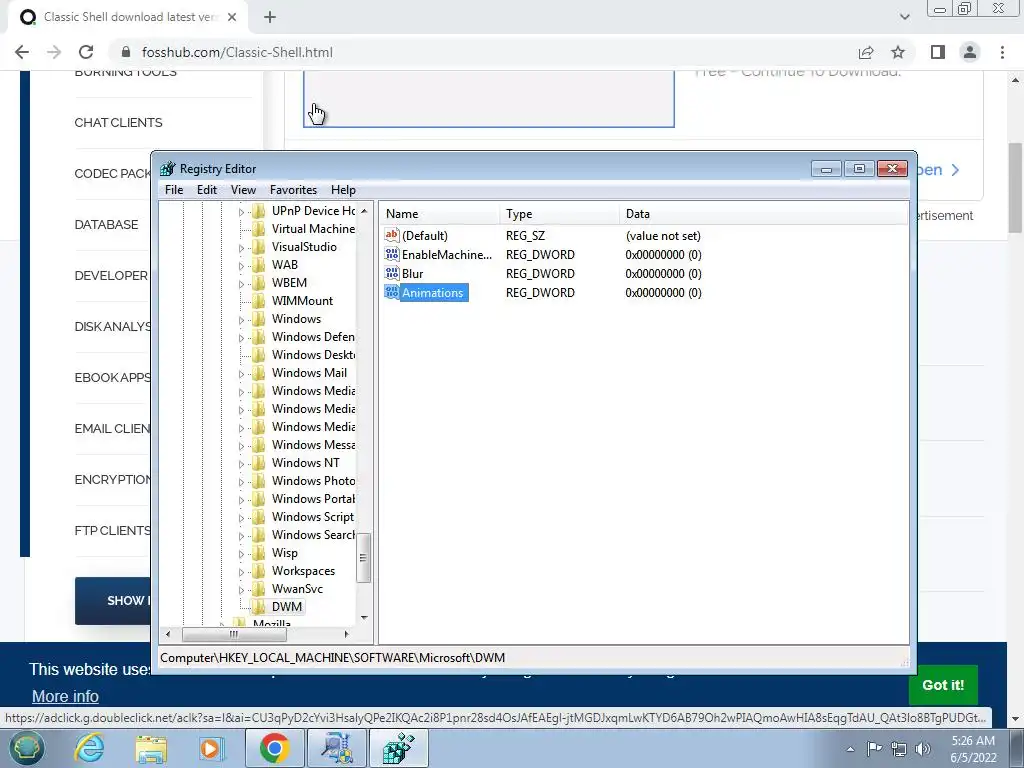This screenshot has width=1024, height=768.
Task: Open CHAT CLIENTS category link
Action: click(118, 123)
